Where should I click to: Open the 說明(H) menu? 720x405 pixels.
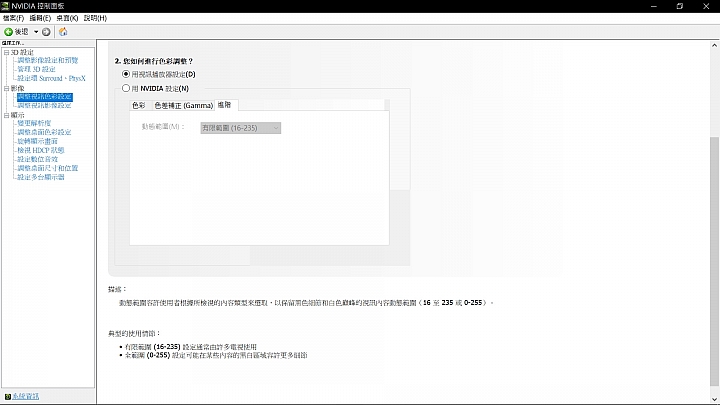click(x=95, y=18)
